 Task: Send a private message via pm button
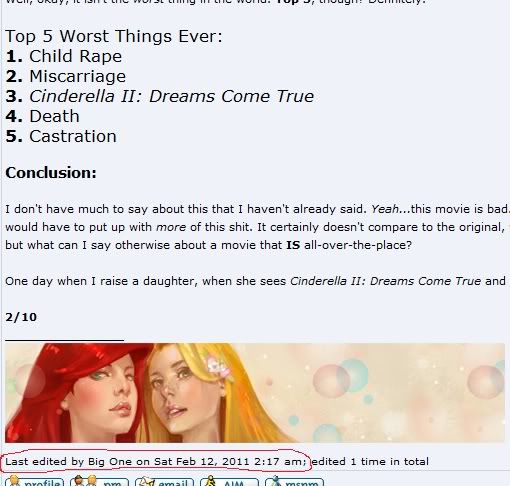pos(99,482)
